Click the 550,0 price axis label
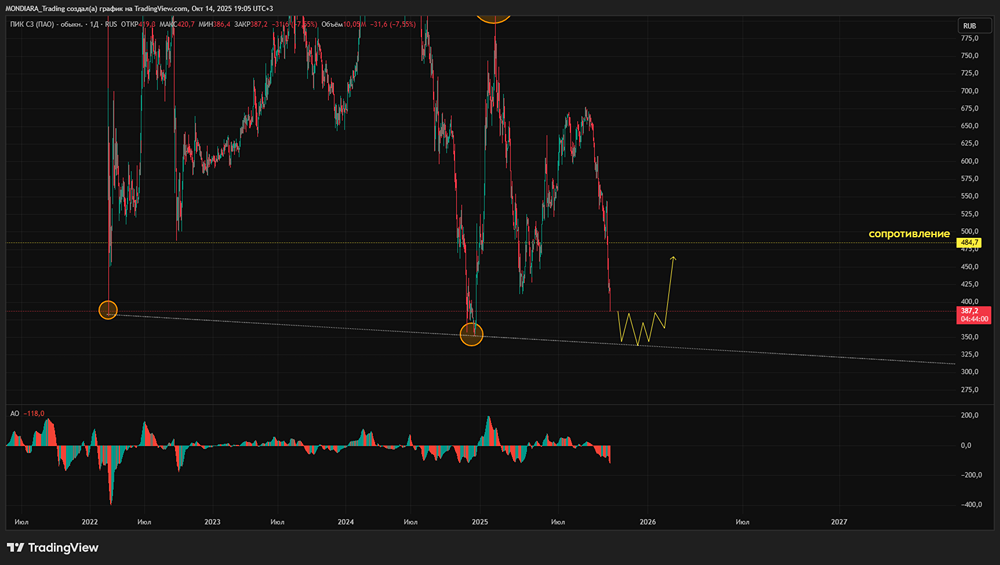The height and width of the screenshot is (565, 1000). tap(969, 196)
